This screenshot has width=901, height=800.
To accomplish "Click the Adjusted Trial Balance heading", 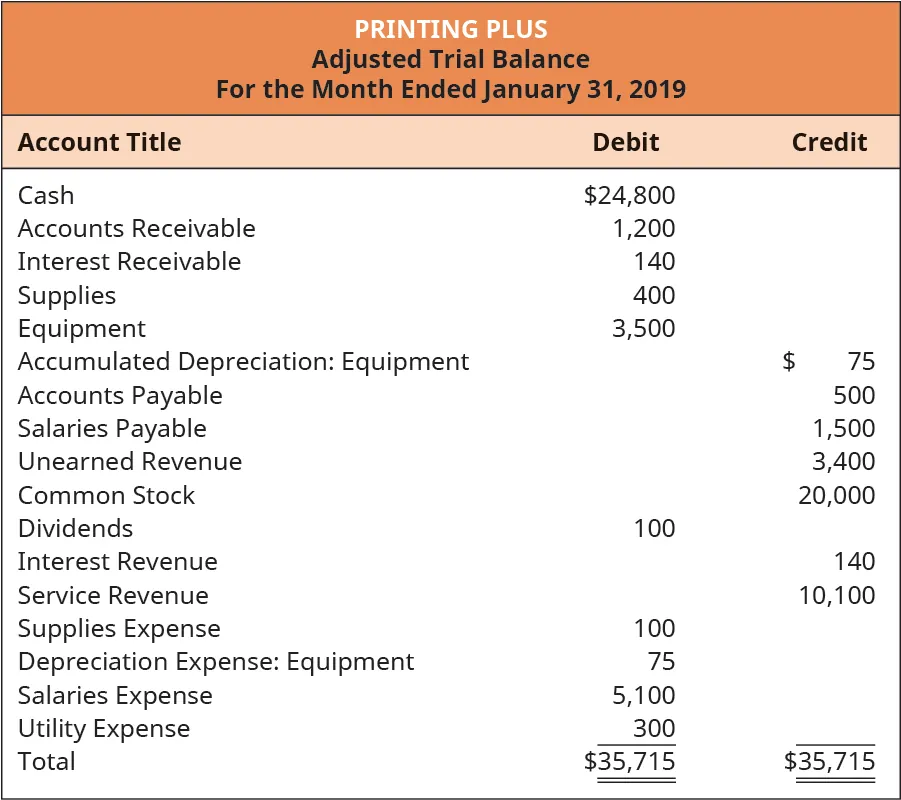I will [x=450, y=59].
